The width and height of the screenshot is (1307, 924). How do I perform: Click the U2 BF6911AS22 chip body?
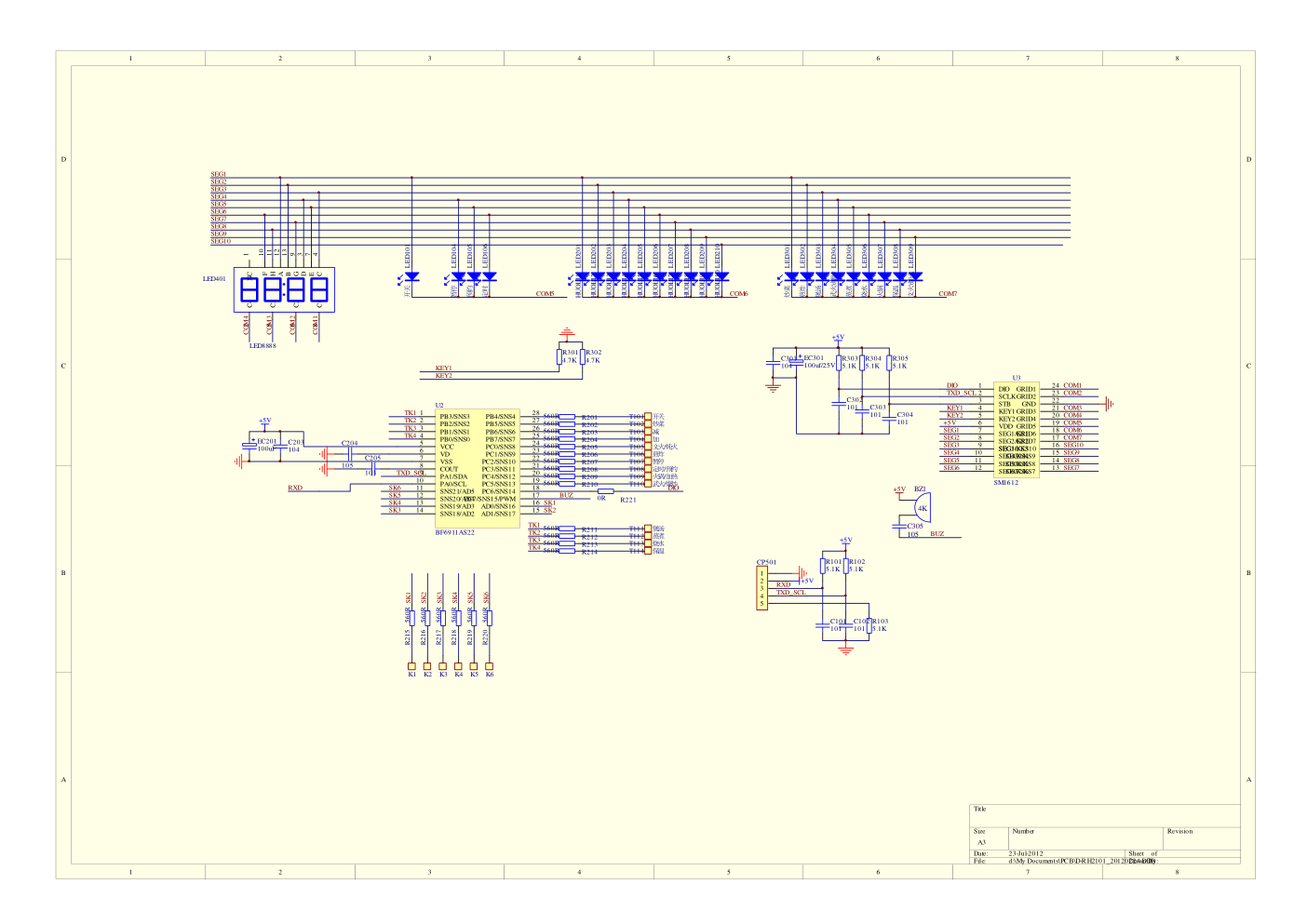click(477, 468)
